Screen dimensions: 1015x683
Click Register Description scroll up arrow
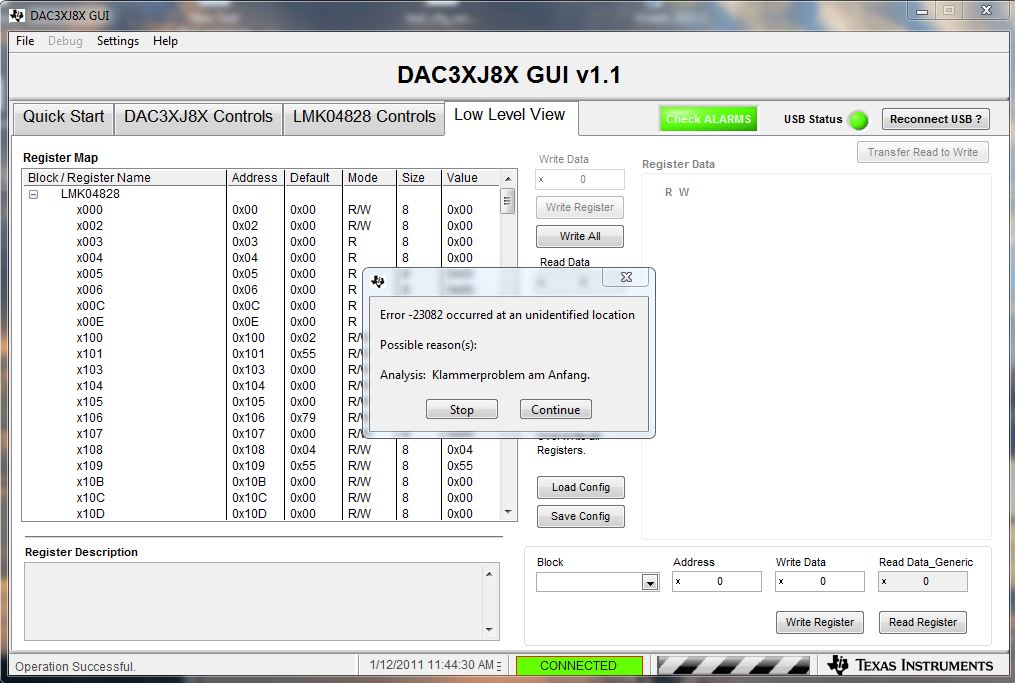pos(489,574)
